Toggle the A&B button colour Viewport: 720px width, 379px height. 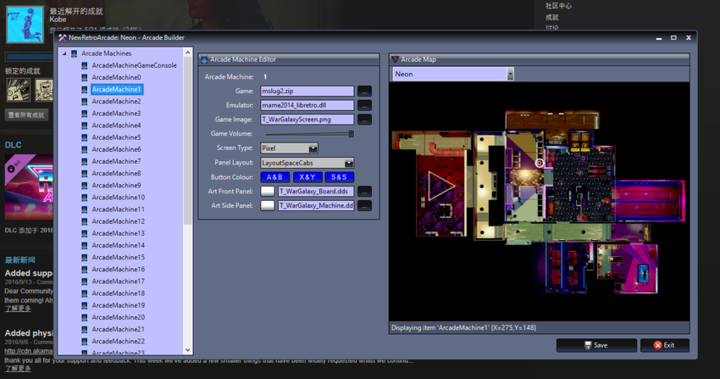coord(275,177)
